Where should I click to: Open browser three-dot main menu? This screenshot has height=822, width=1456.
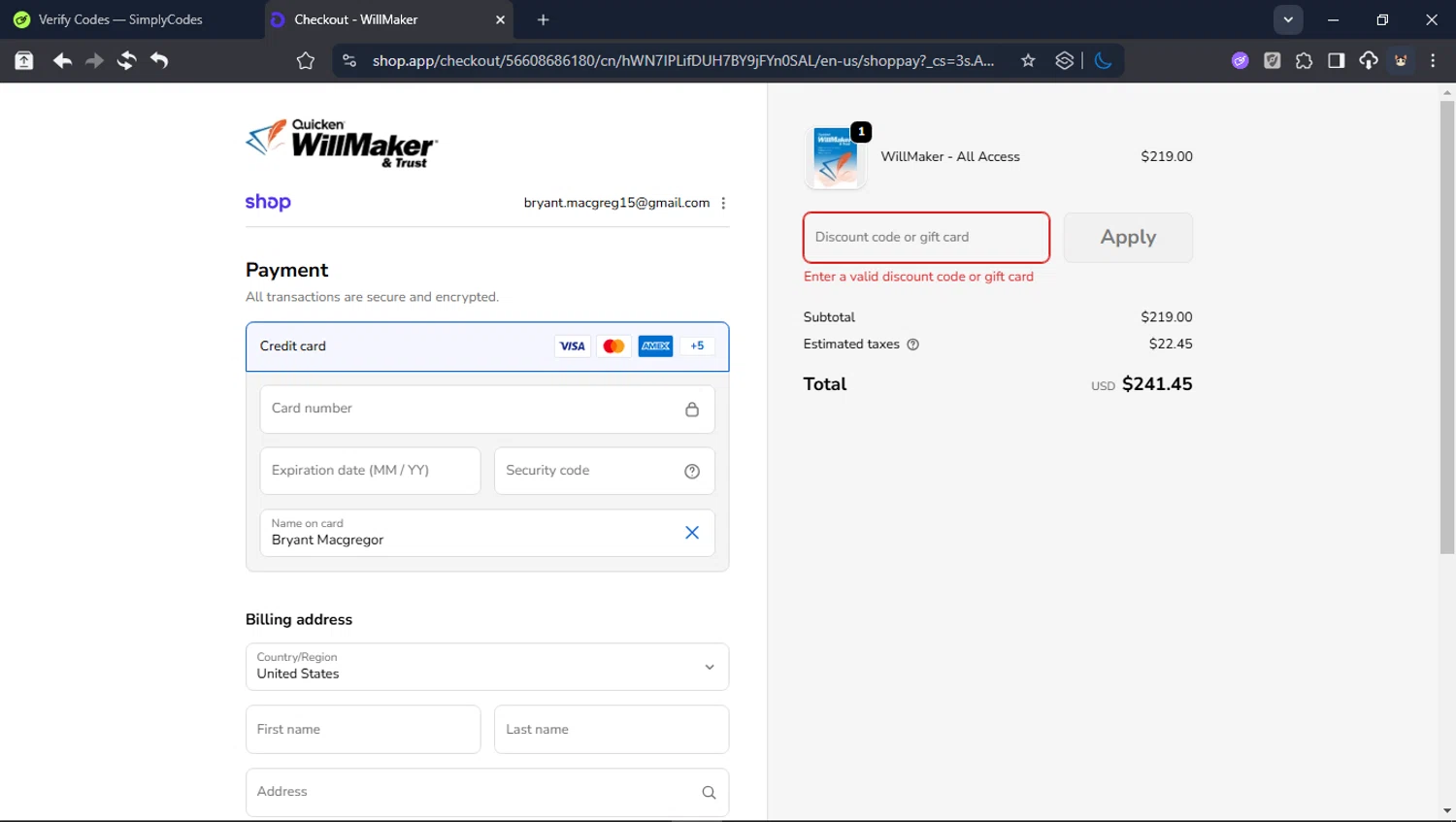pyautogui.click(x=1433, y=61)
